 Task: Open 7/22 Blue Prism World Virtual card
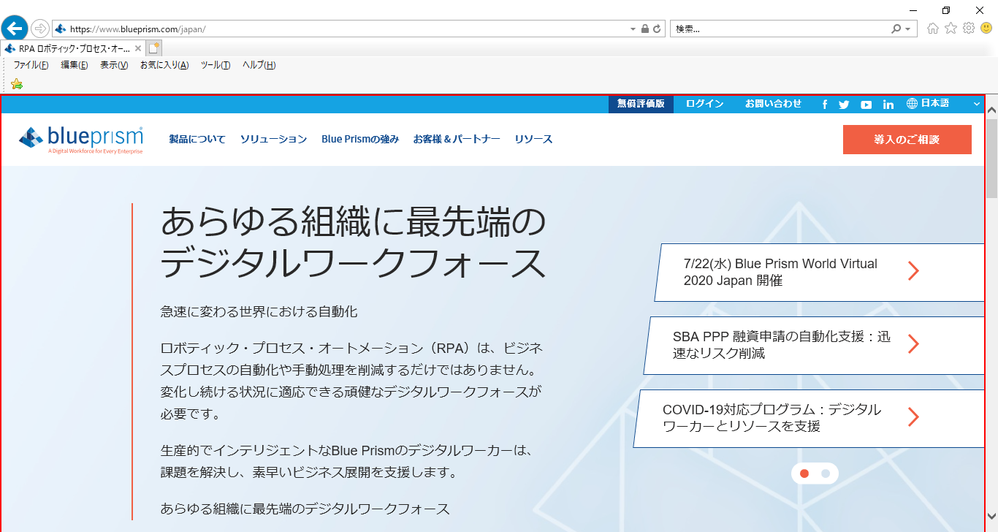(x=819, y=272)
